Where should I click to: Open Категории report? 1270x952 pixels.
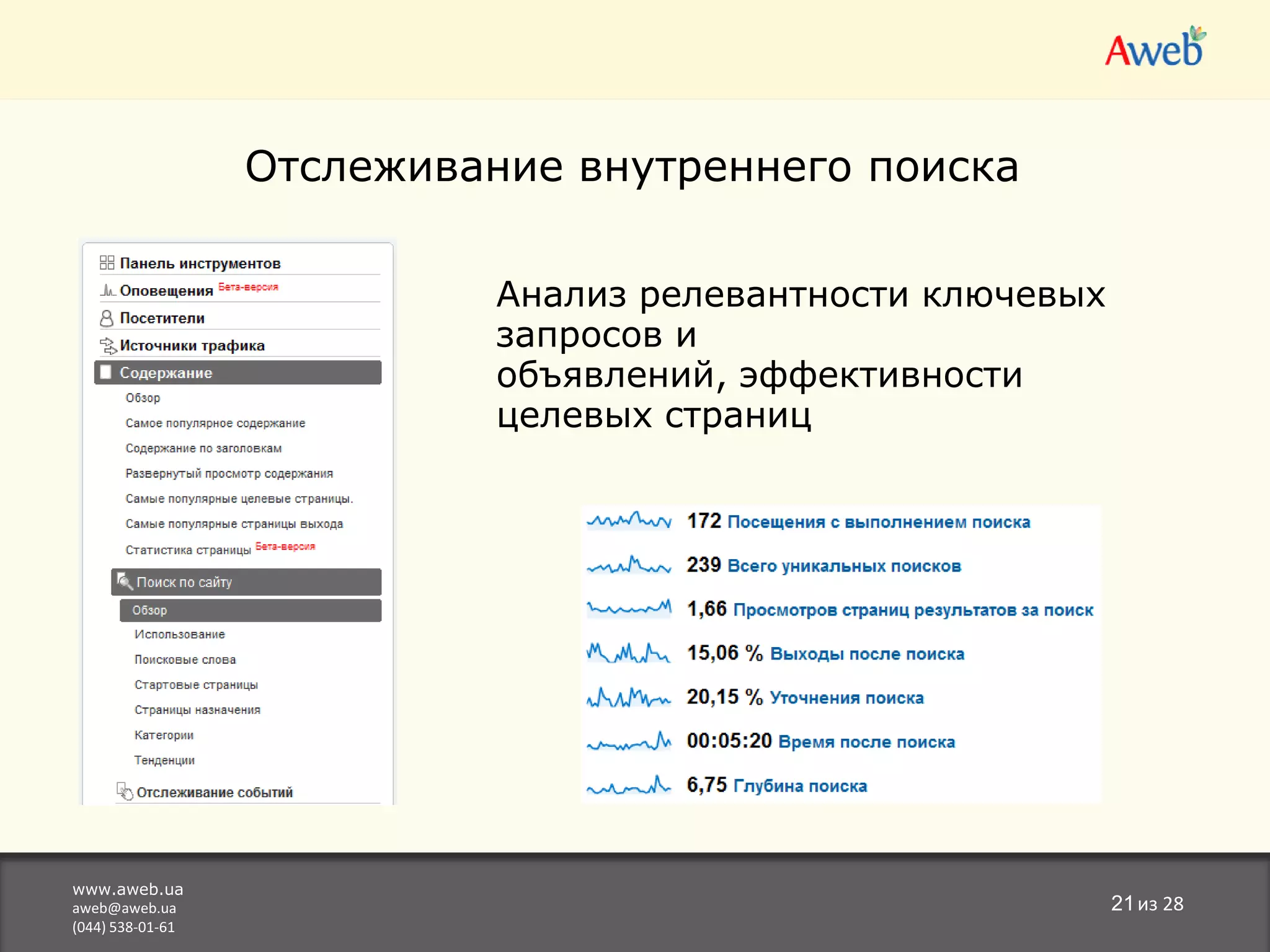point(164,735)
